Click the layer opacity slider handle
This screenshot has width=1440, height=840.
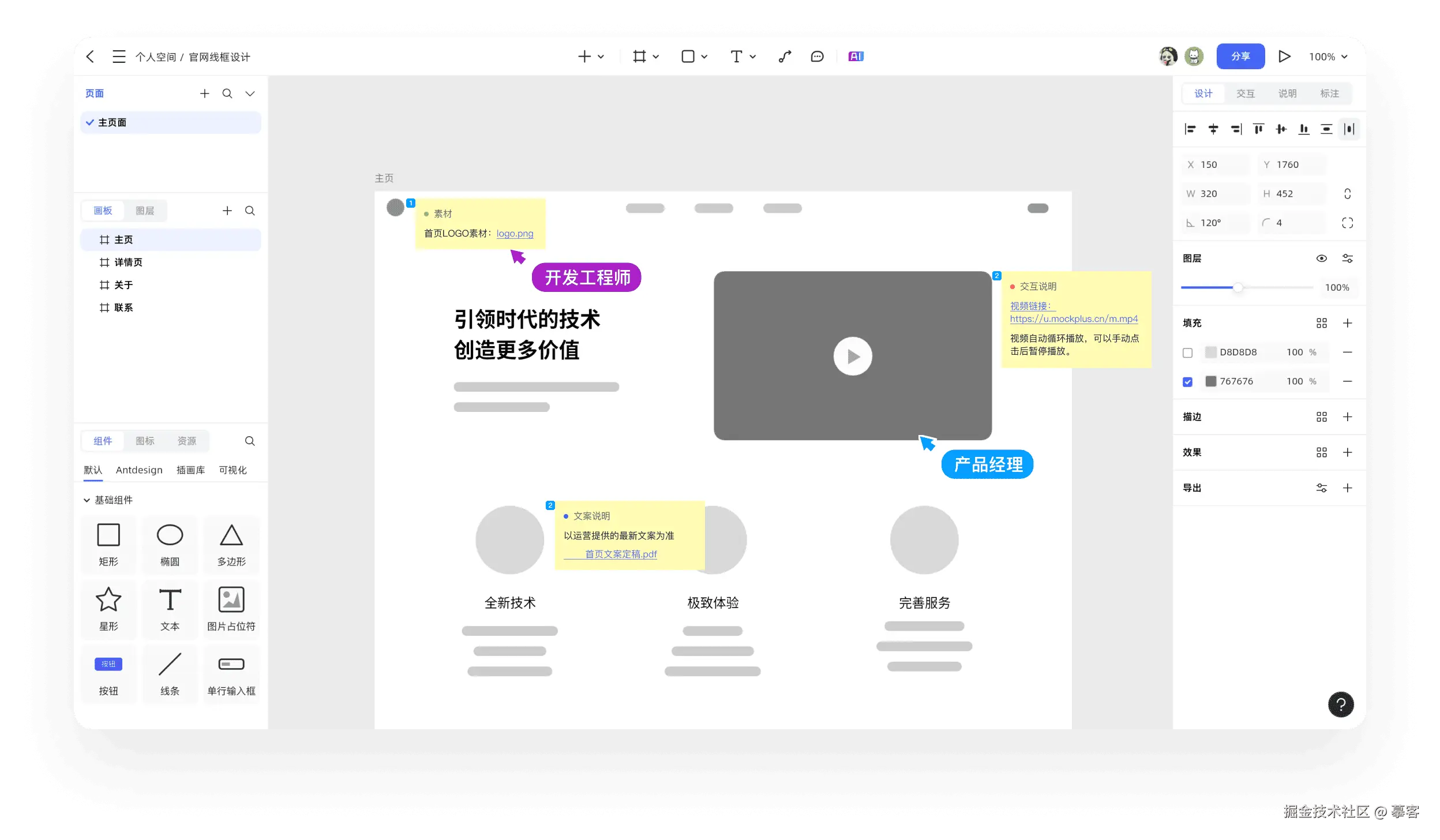tap(1238, 287)
